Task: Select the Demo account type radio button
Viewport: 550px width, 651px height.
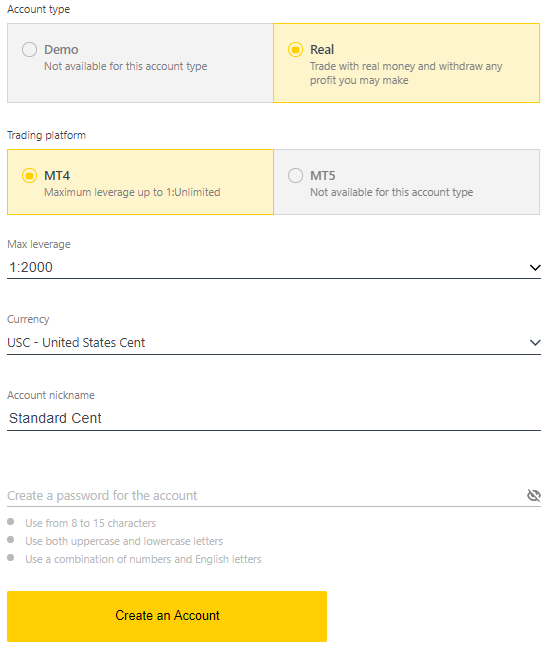Action: tap(29, 50)
